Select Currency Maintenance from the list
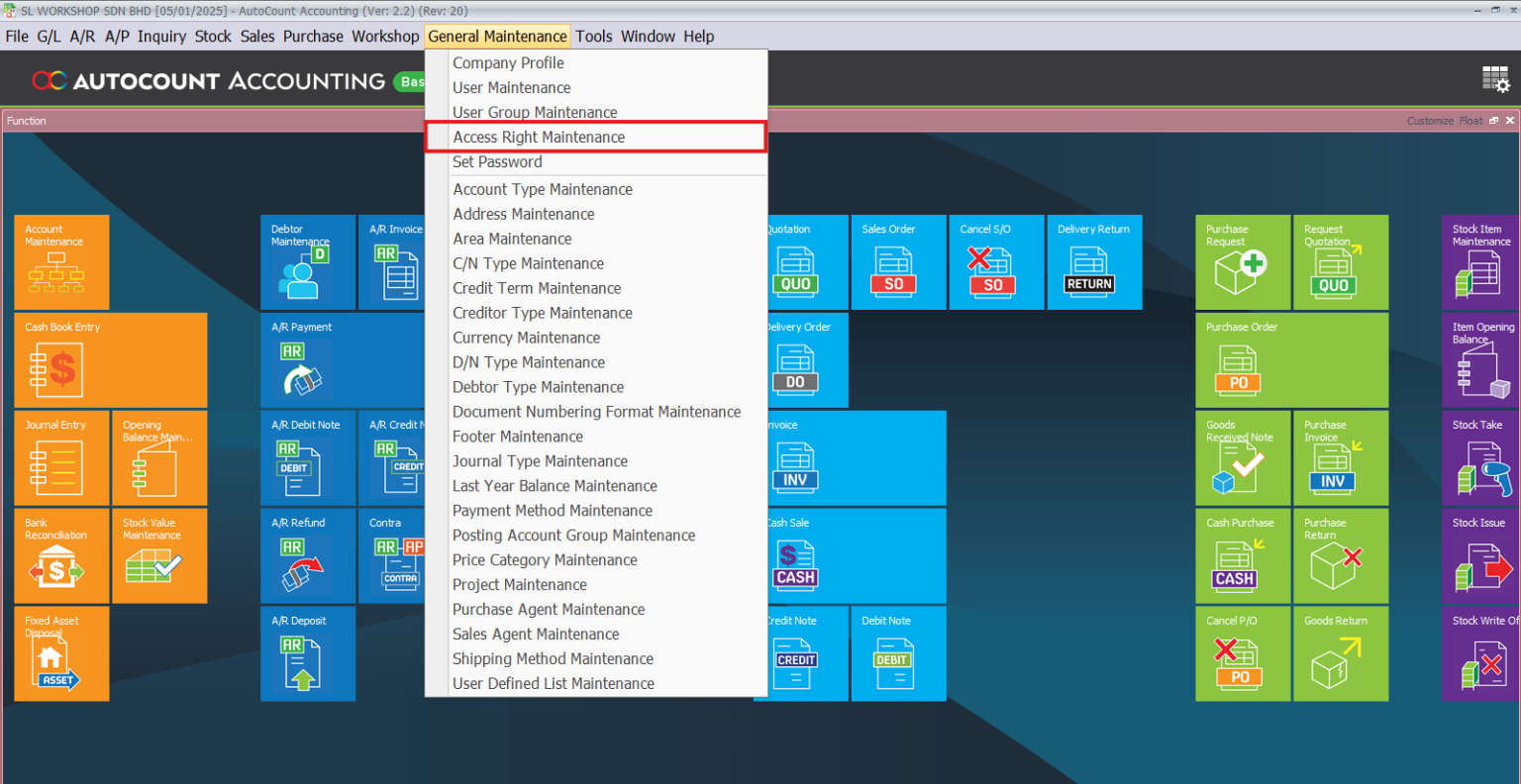 [596, 338]
